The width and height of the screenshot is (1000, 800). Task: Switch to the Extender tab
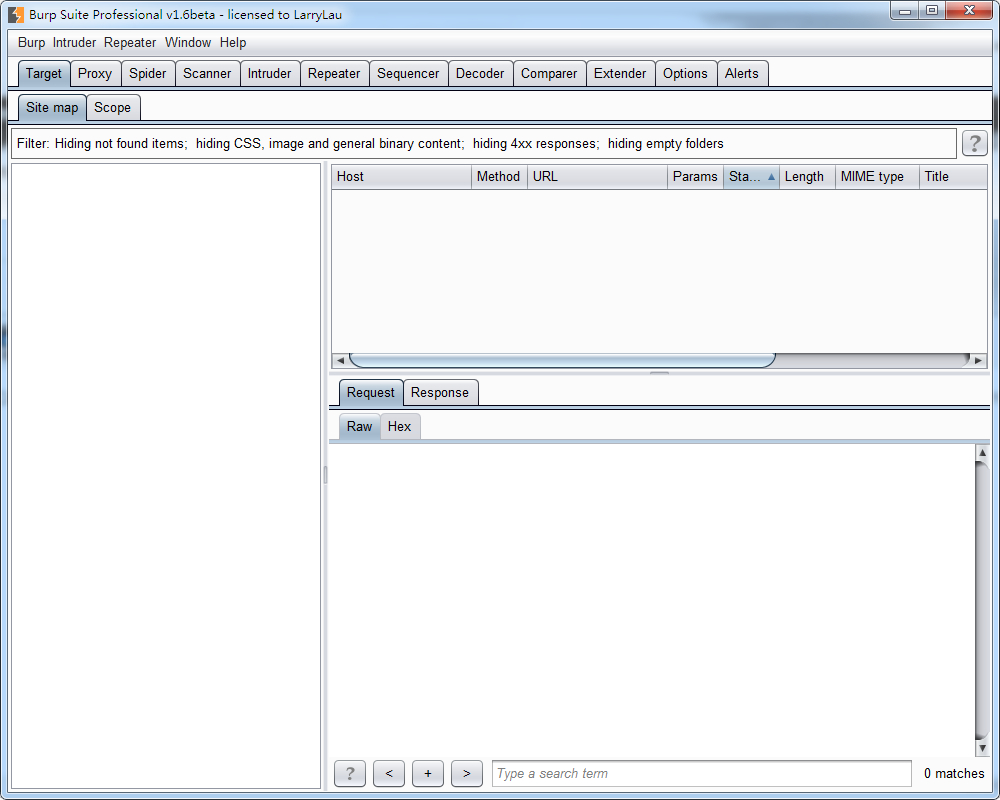(619, 73)
